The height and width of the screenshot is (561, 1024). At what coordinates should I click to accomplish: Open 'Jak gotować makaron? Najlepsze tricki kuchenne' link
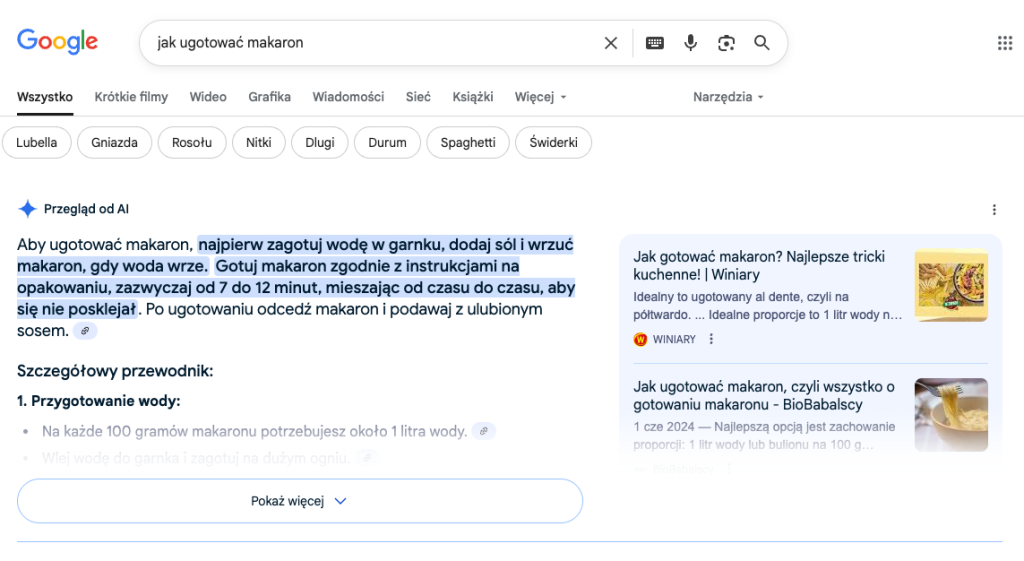click(x=759, y=266)
